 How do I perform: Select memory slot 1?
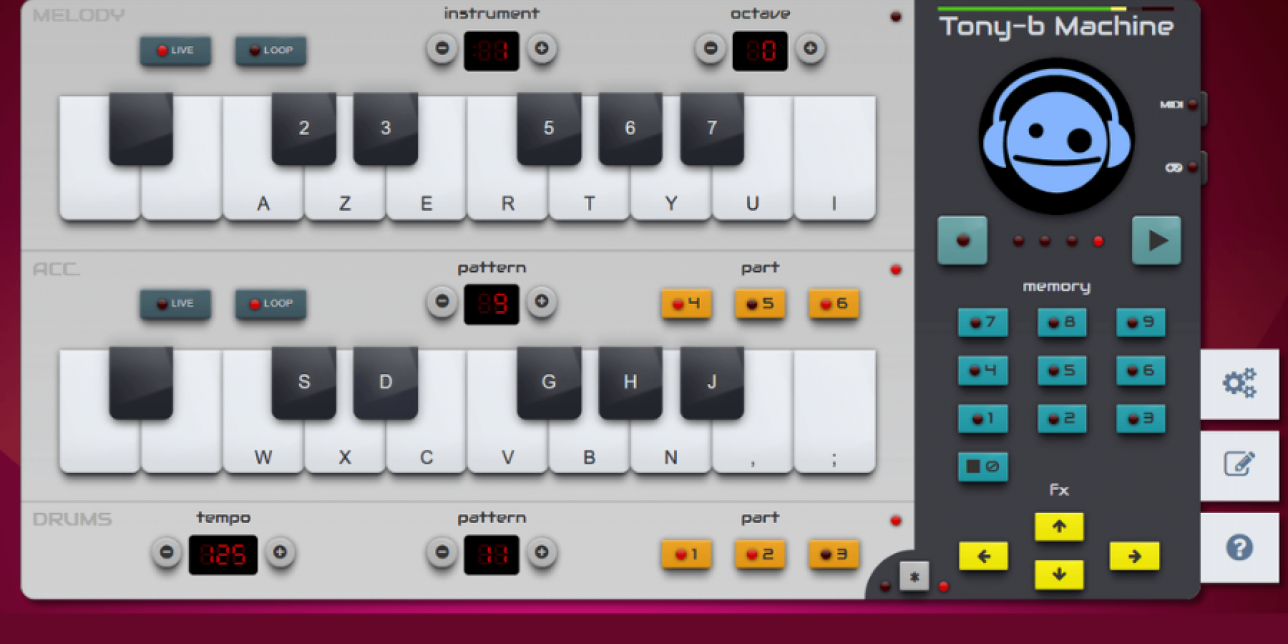[983, 418]
